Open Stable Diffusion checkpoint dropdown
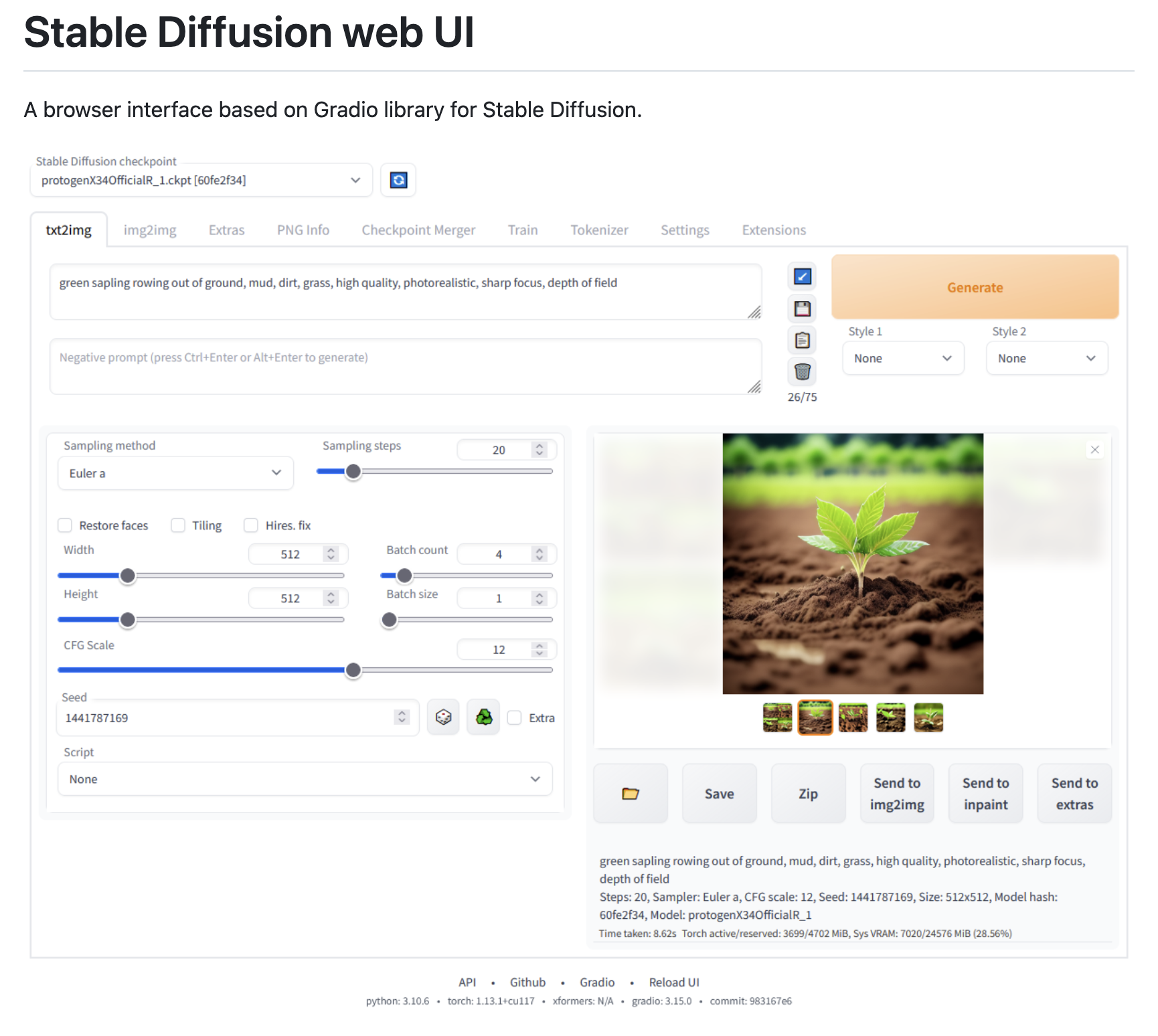The height and width of the screenshot is (1036, 1158). click(x=201, y=180)
